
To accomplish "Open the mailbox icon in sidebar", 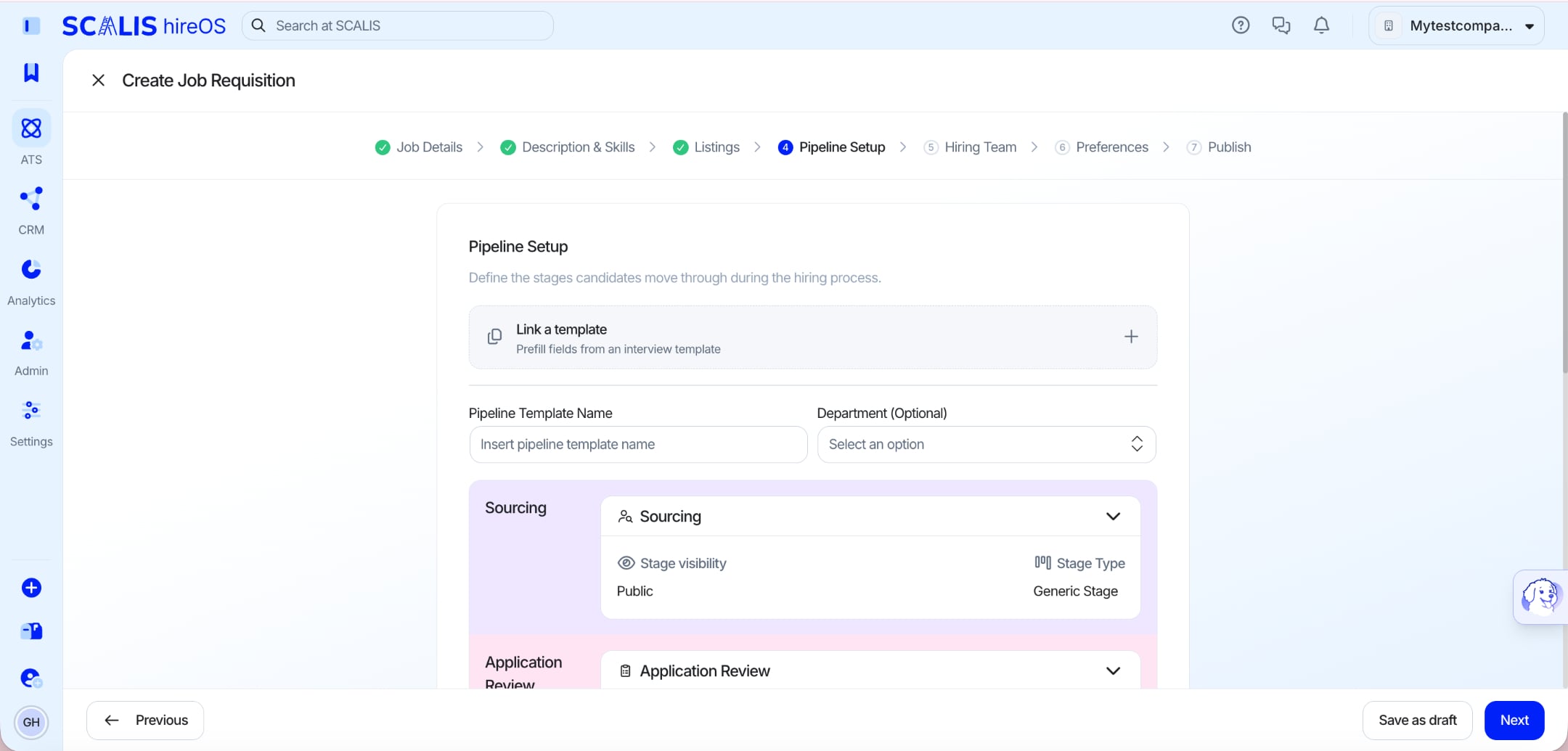I will 31,631.
